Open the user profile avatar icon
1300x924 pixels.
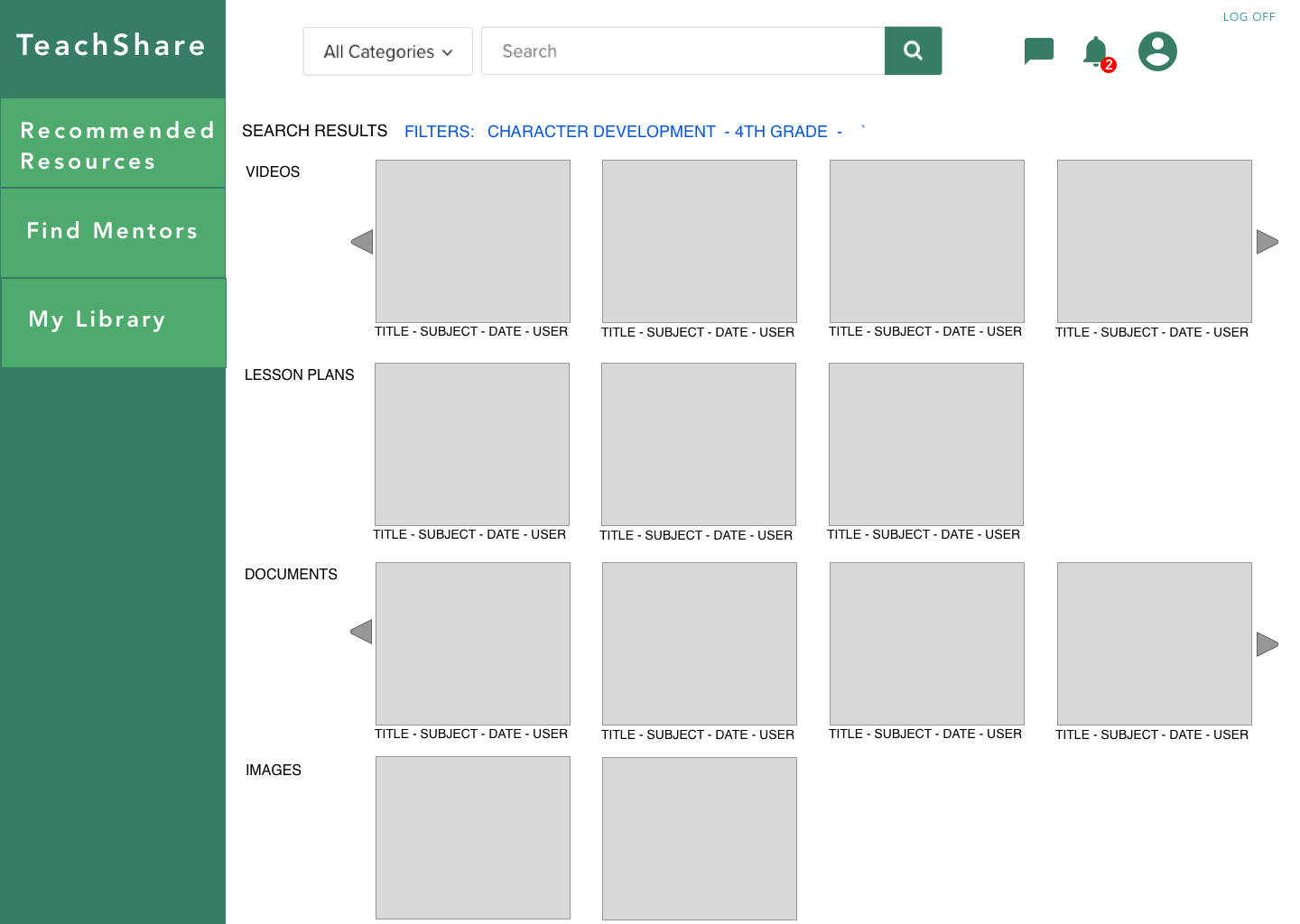click(x=1157, y=51)
